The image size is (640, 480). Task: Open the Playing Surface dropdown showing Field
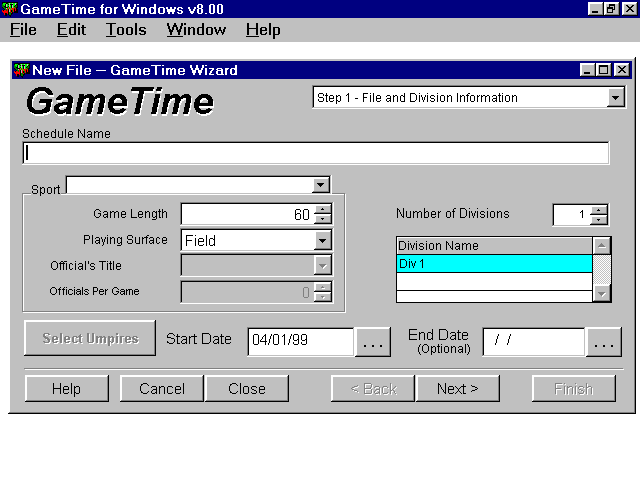[x=322, y=240]
